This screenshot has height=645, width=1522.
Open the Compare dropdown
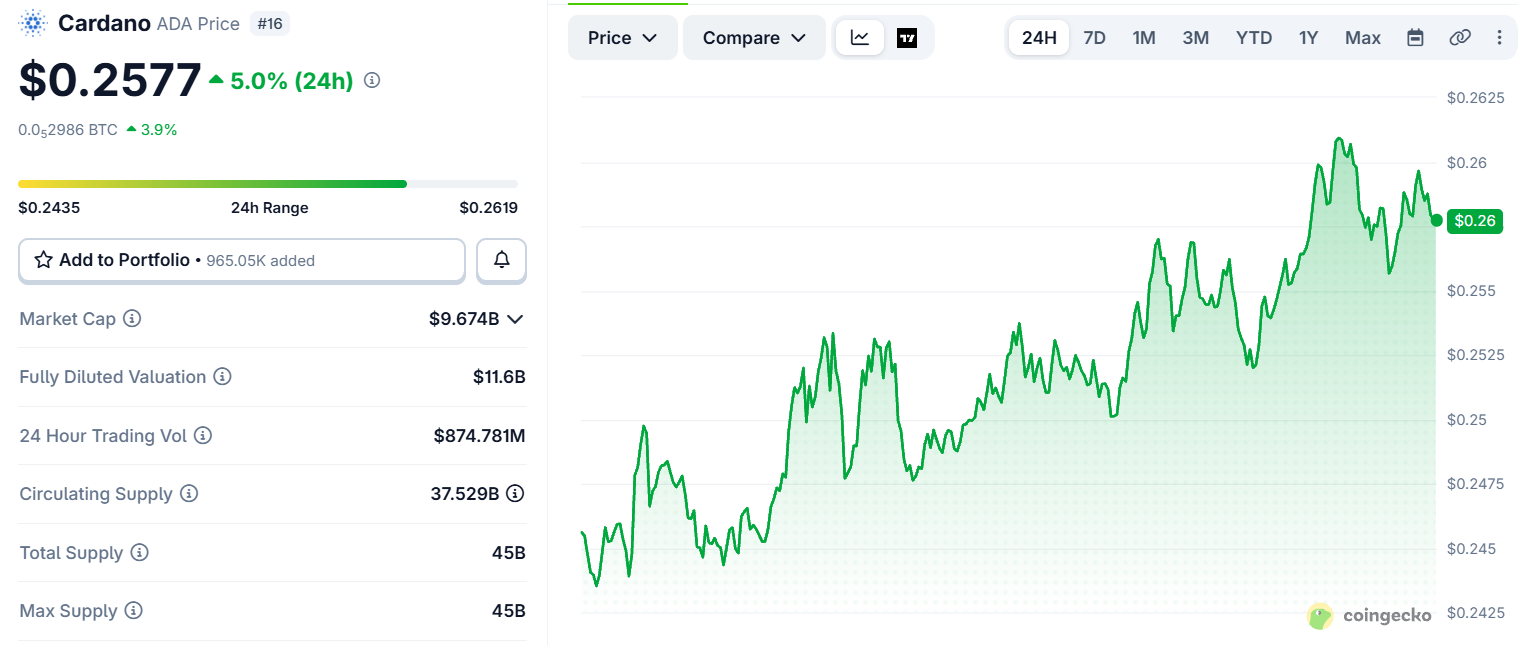(x=754, y=38)
